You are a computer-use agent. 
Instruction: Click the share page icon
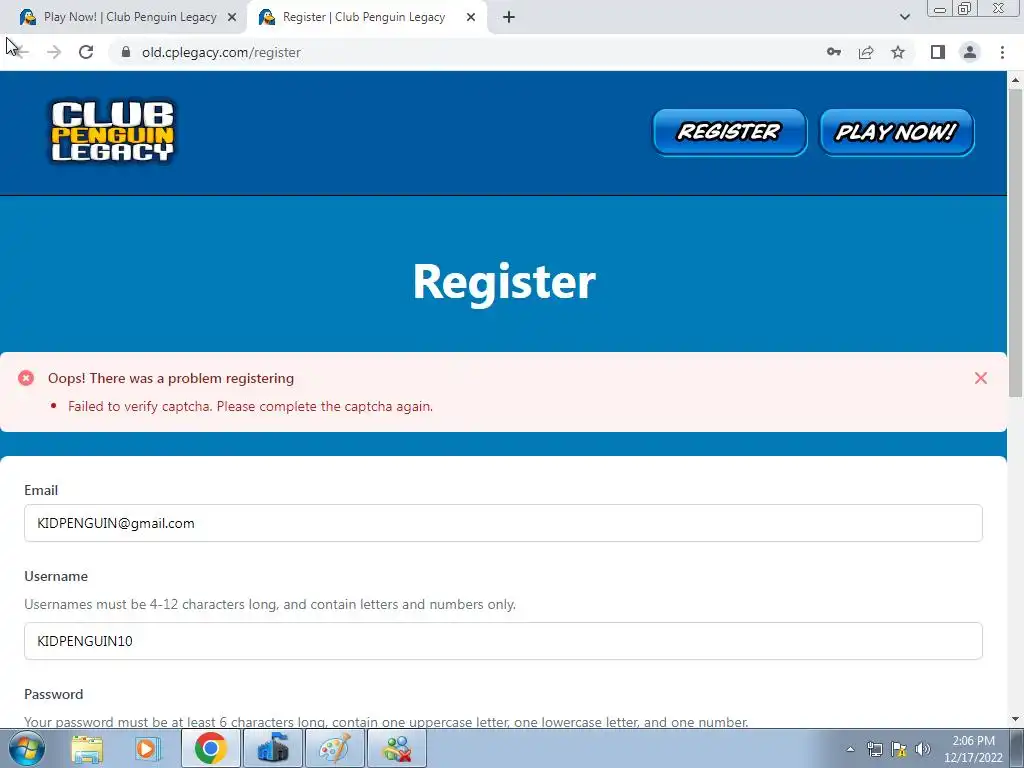click(866, 52)
